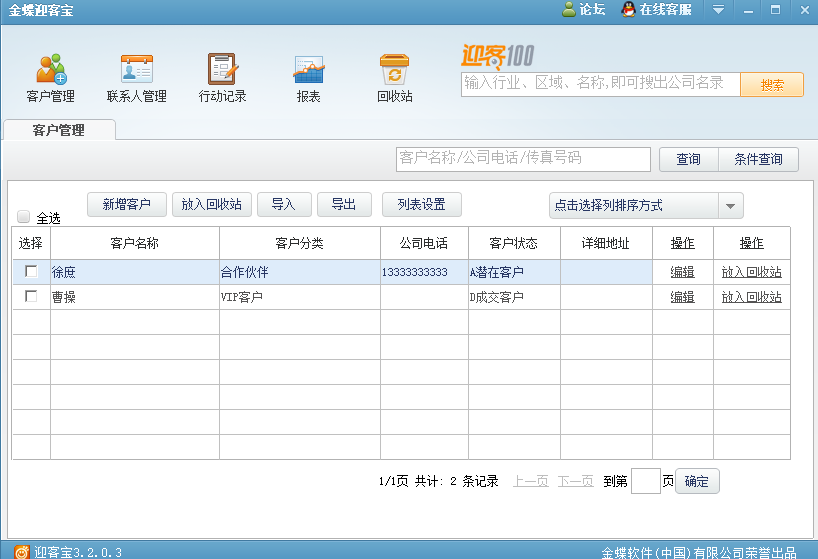Screen dimensions: 818x559
Task: Toggle the 全选 select-all checkbox
Action: click(23, 216)
